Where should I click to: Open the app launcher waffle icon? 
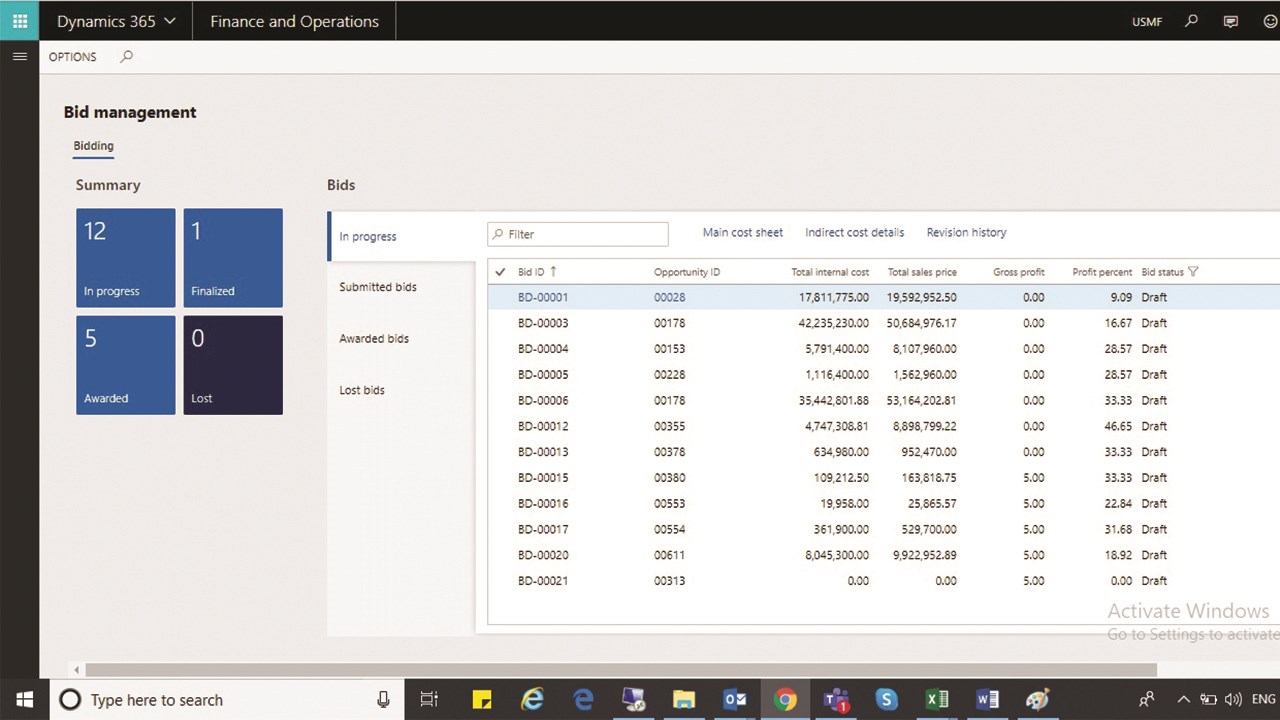click(x=19, y=20)
